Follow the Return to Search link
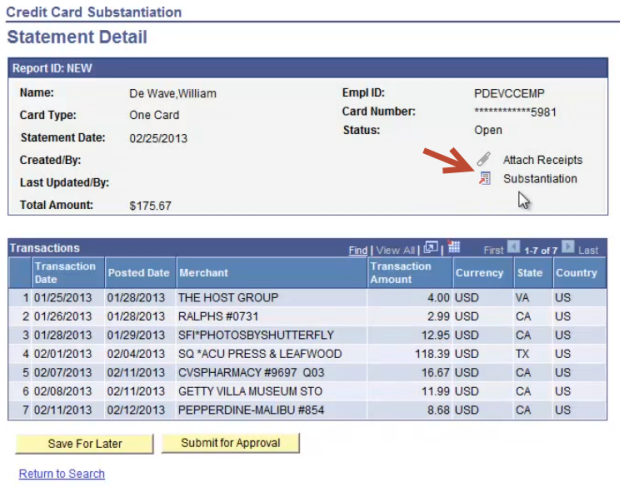The height and width of the screenshot is (492, 620). tap(62, 474)
